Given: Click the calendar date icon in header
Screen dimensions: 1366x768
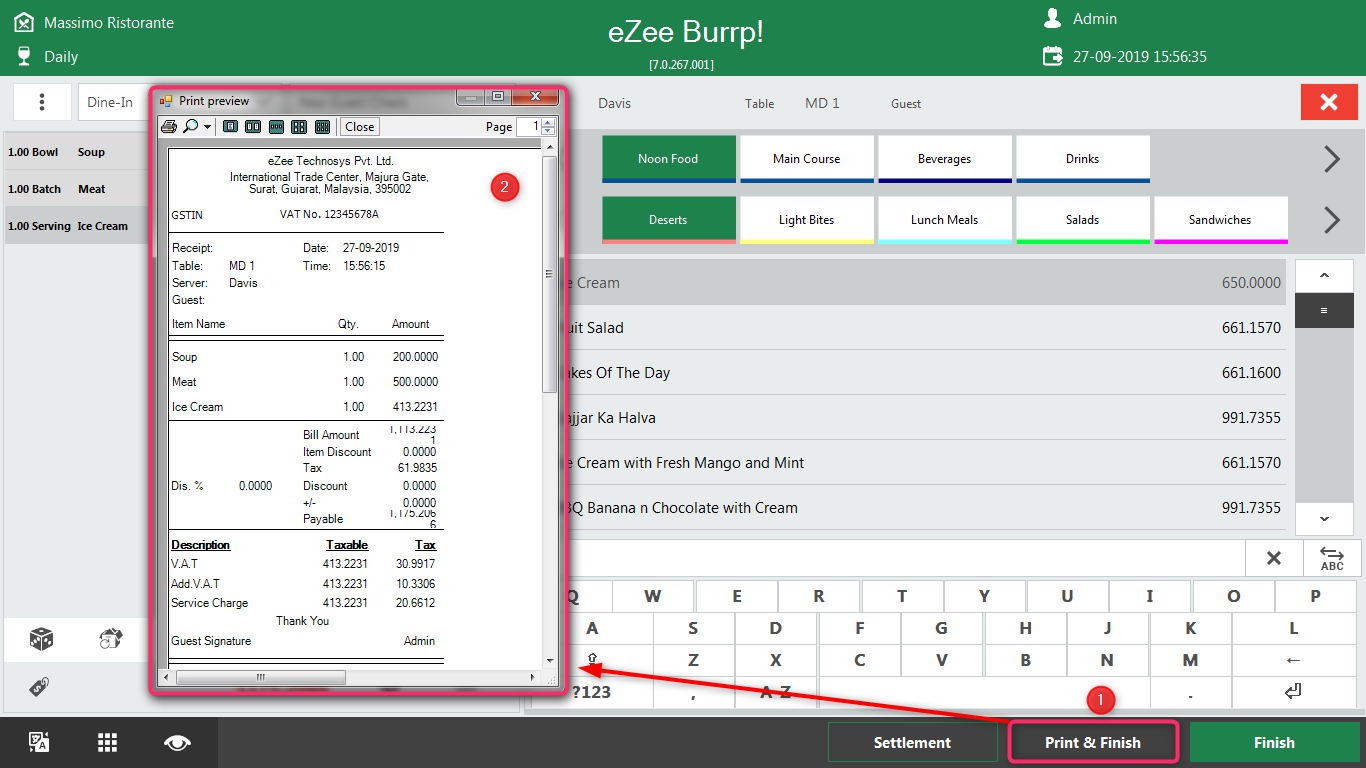Looking at the screenshot, I should tap(1052, 56).
